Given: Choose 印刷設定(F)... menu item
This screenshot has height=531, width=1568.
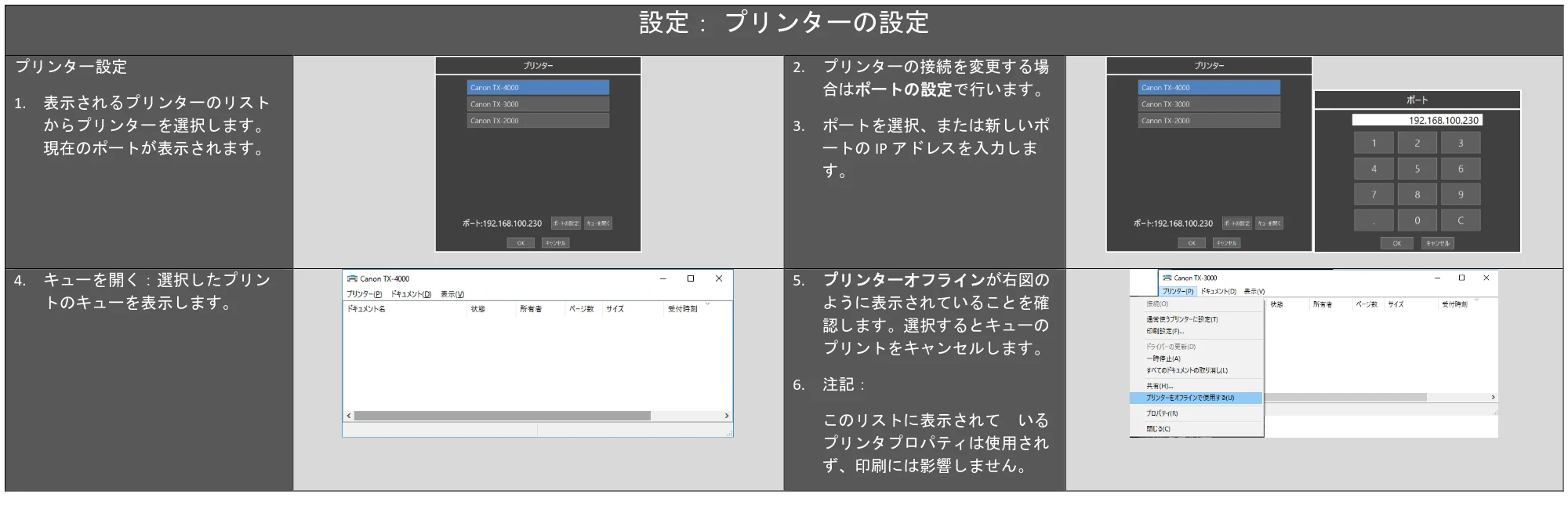Looking at the screenshot, I should pyautogui.click(x=1196, y=331).
